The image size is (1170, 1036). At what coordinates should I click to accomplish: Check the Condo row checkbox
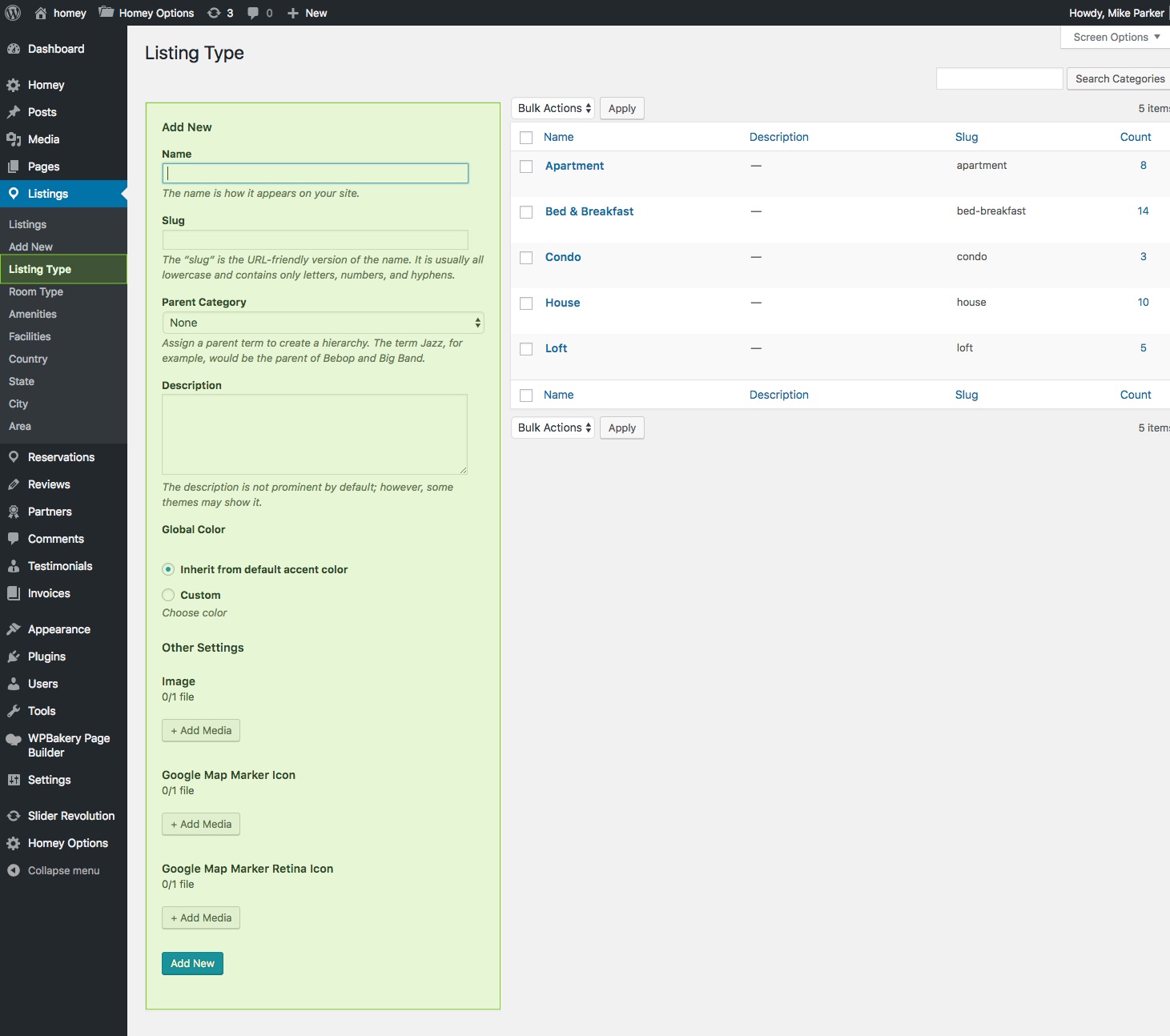526,258
